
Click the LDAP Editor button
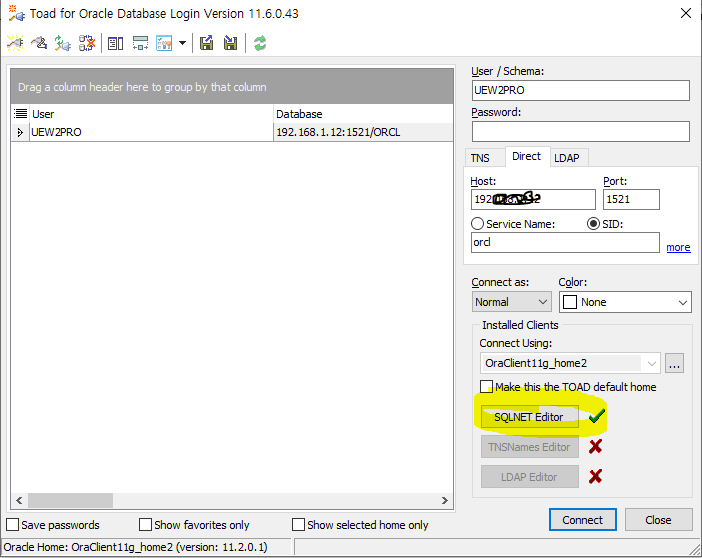coord(529,477)
